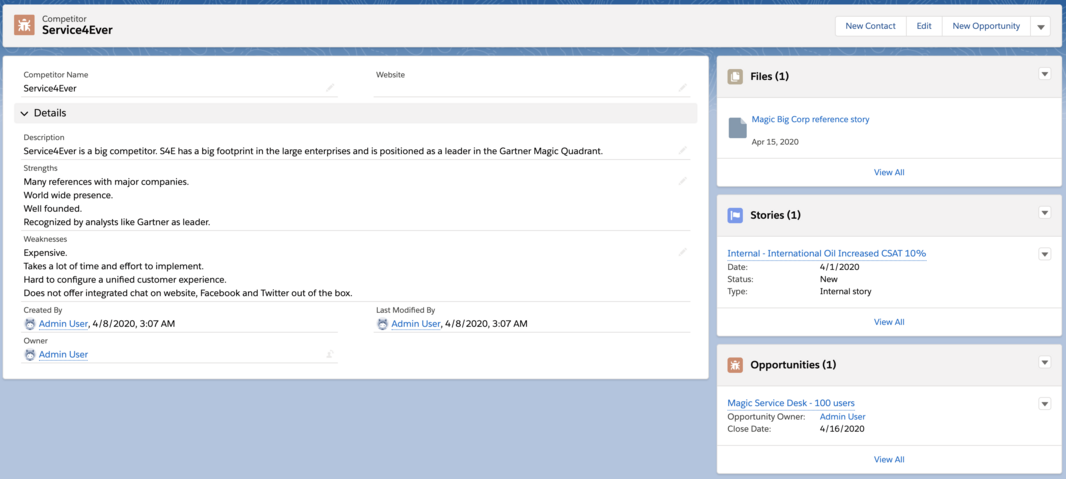
Task: Open the Stories panel dropdown menu
Action: coord(1044,213)
